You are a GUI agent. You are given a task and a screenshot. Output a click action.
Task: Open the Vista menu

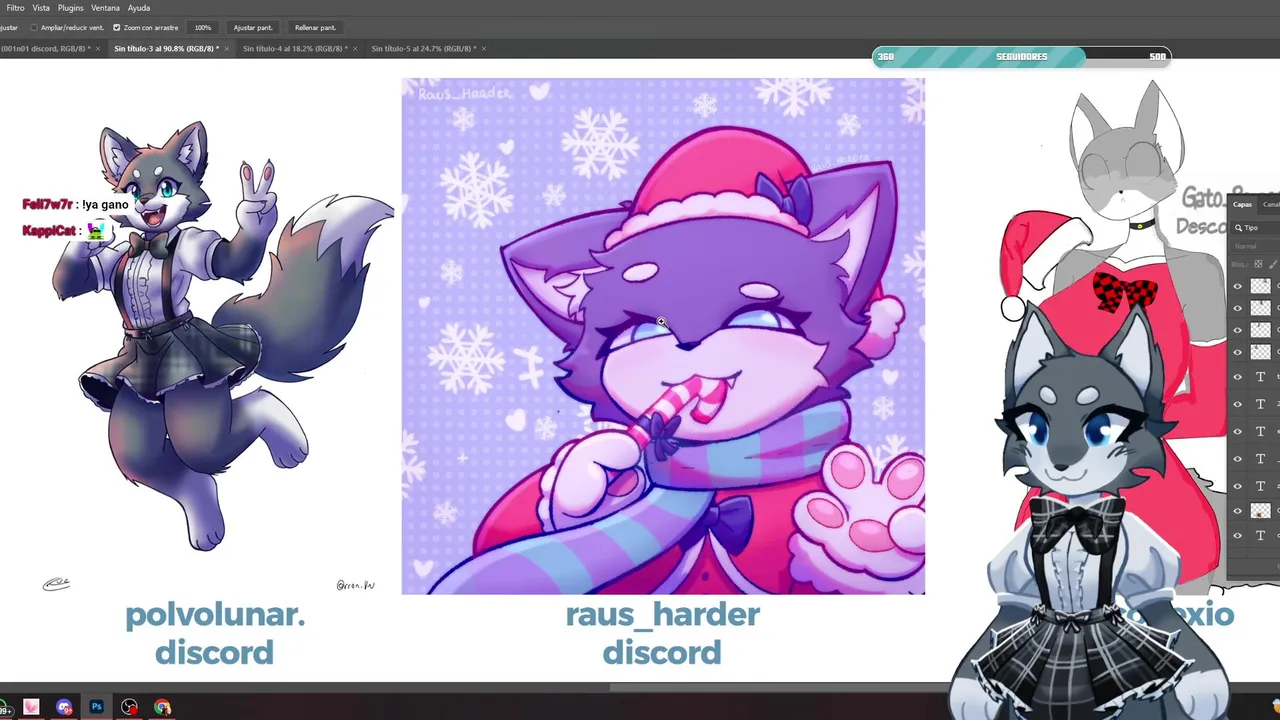41,8
